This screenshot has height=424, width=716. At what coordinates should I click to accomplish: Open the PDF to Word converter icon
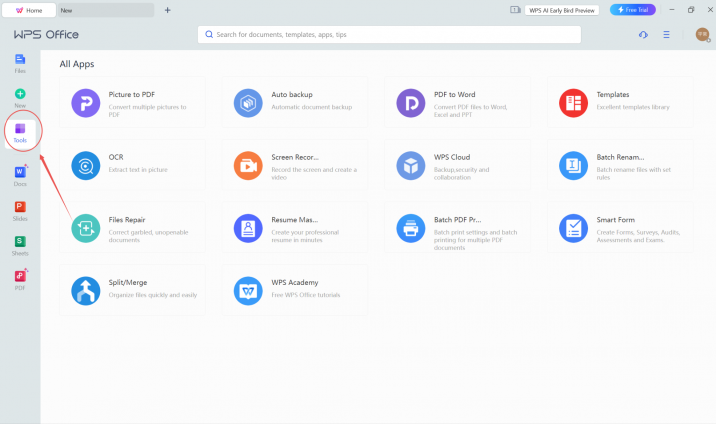pyautogui.click(x=410, y=102)
